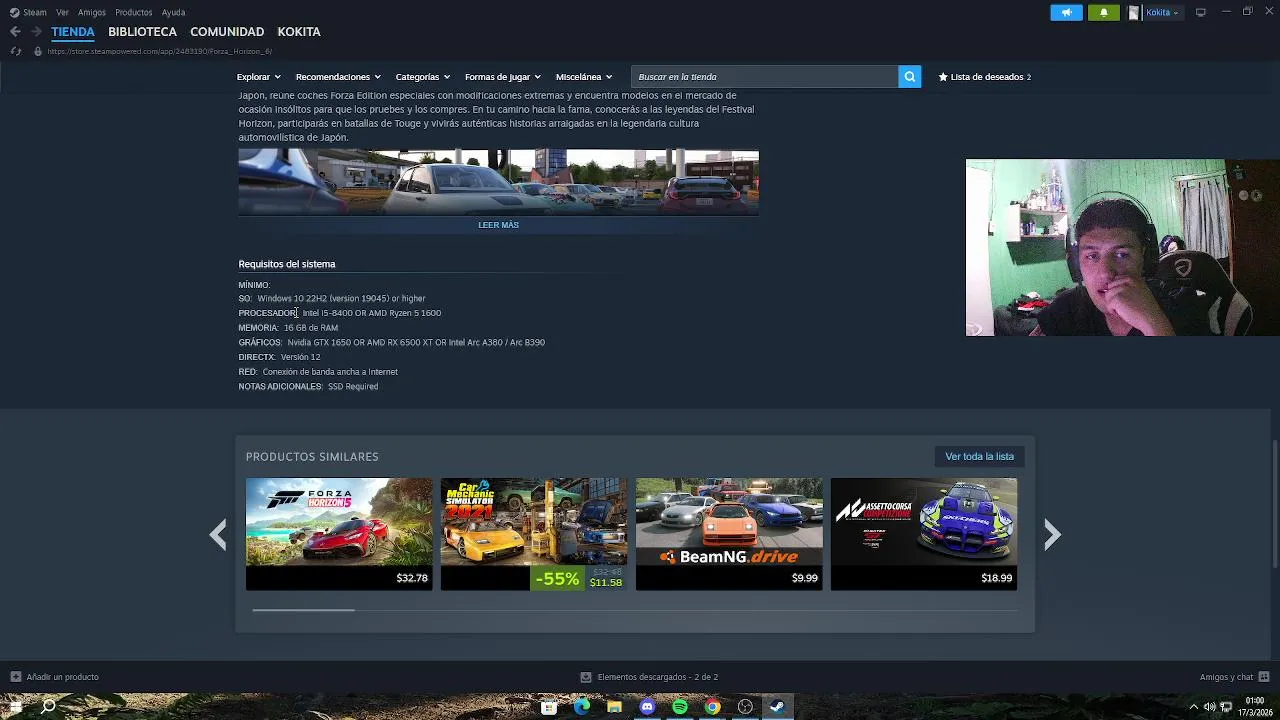Click the $18.99 Assetto Corsa price
Viewport: 1280px width, 720px height.
997,578
